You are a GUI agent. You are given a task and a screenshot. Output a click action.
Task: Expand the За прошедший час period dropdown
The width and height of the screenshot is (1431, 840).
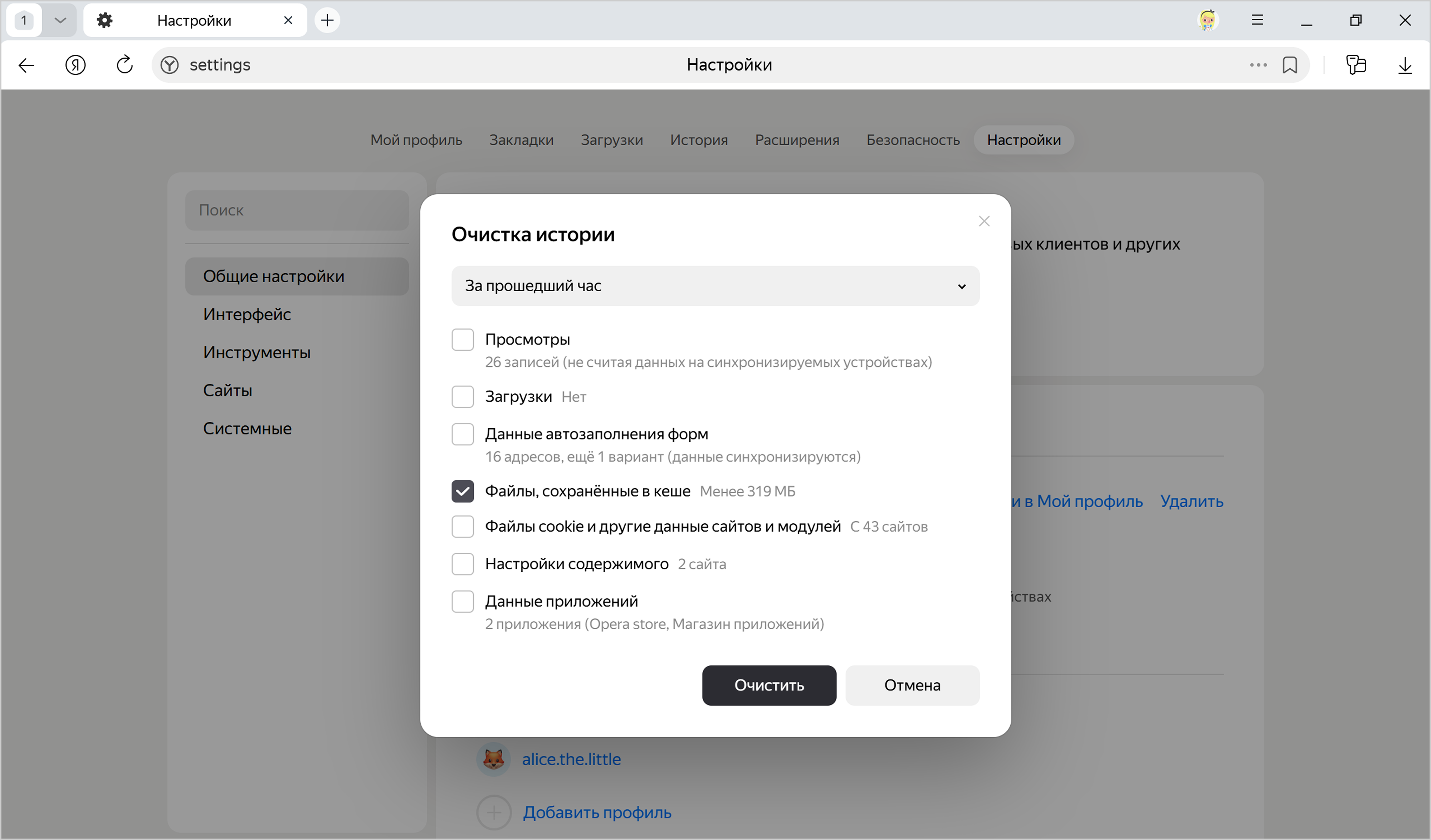pyautogui.click(x=715, y=286)
